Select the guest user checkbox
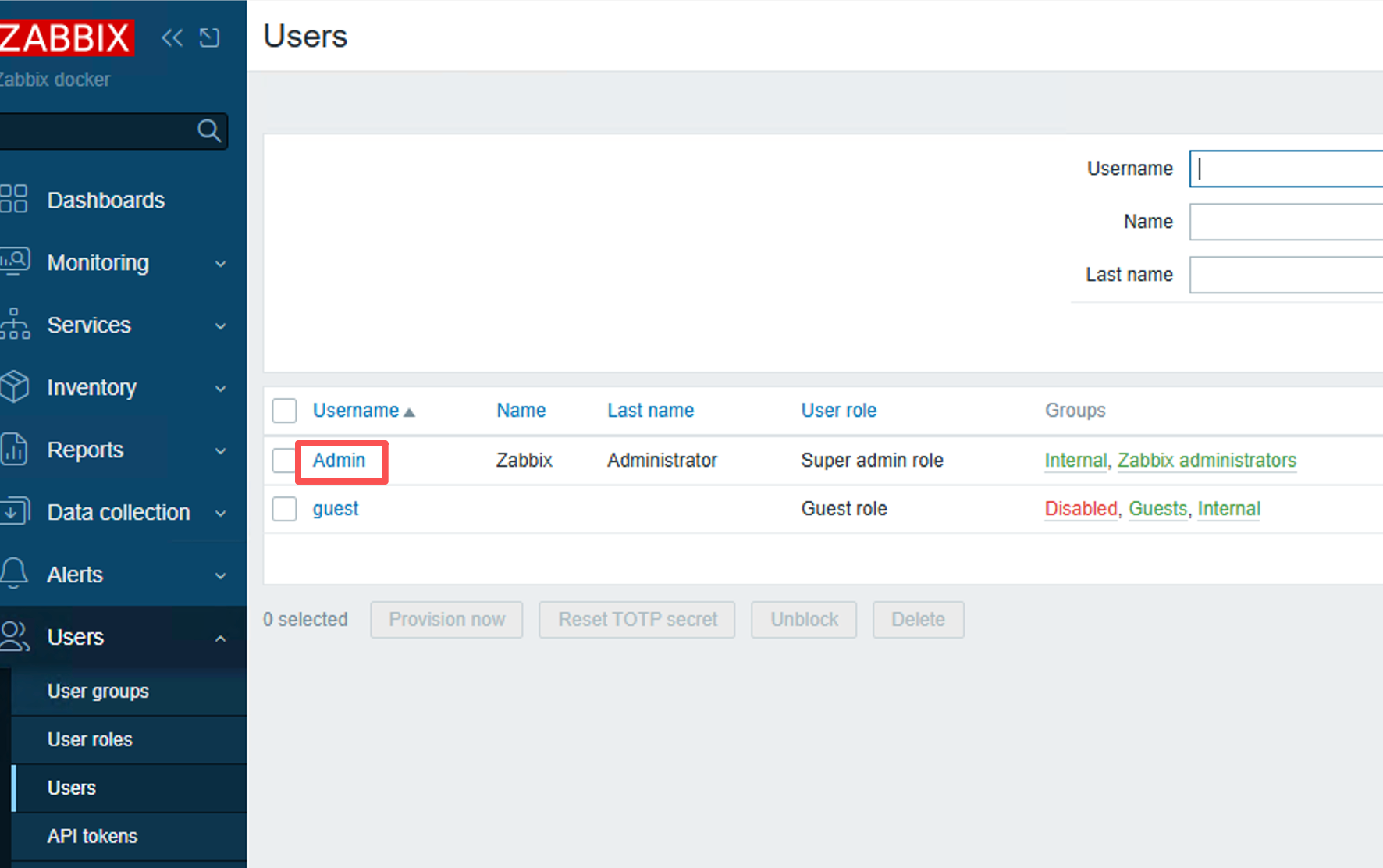Screen dimensions: 1383x868 point(284,509)
